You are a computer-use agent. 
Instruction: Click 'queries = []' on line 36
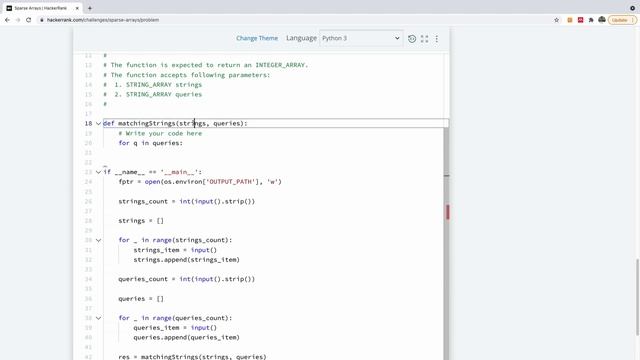(141, 299)
